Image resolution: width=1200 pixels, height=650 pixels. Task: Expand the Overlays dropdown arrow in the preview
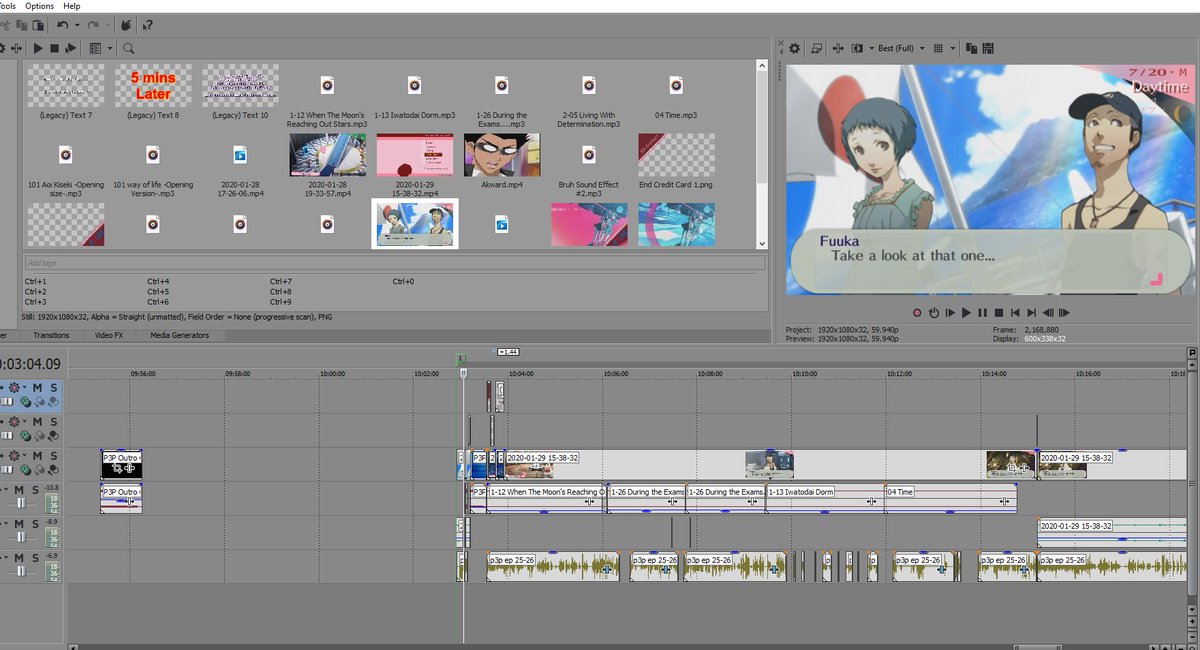pos(953,48)
